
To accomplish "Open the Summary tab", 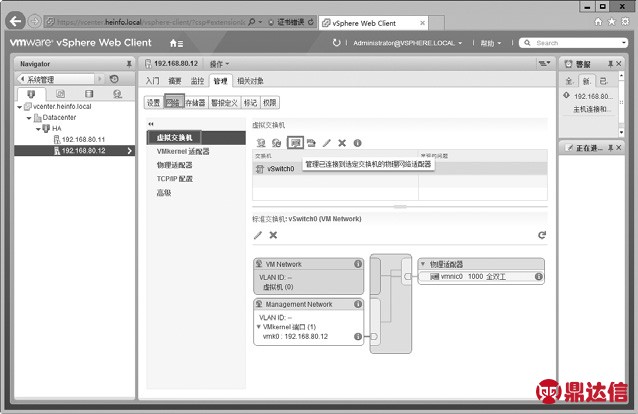I will click(x=175, y=81).
